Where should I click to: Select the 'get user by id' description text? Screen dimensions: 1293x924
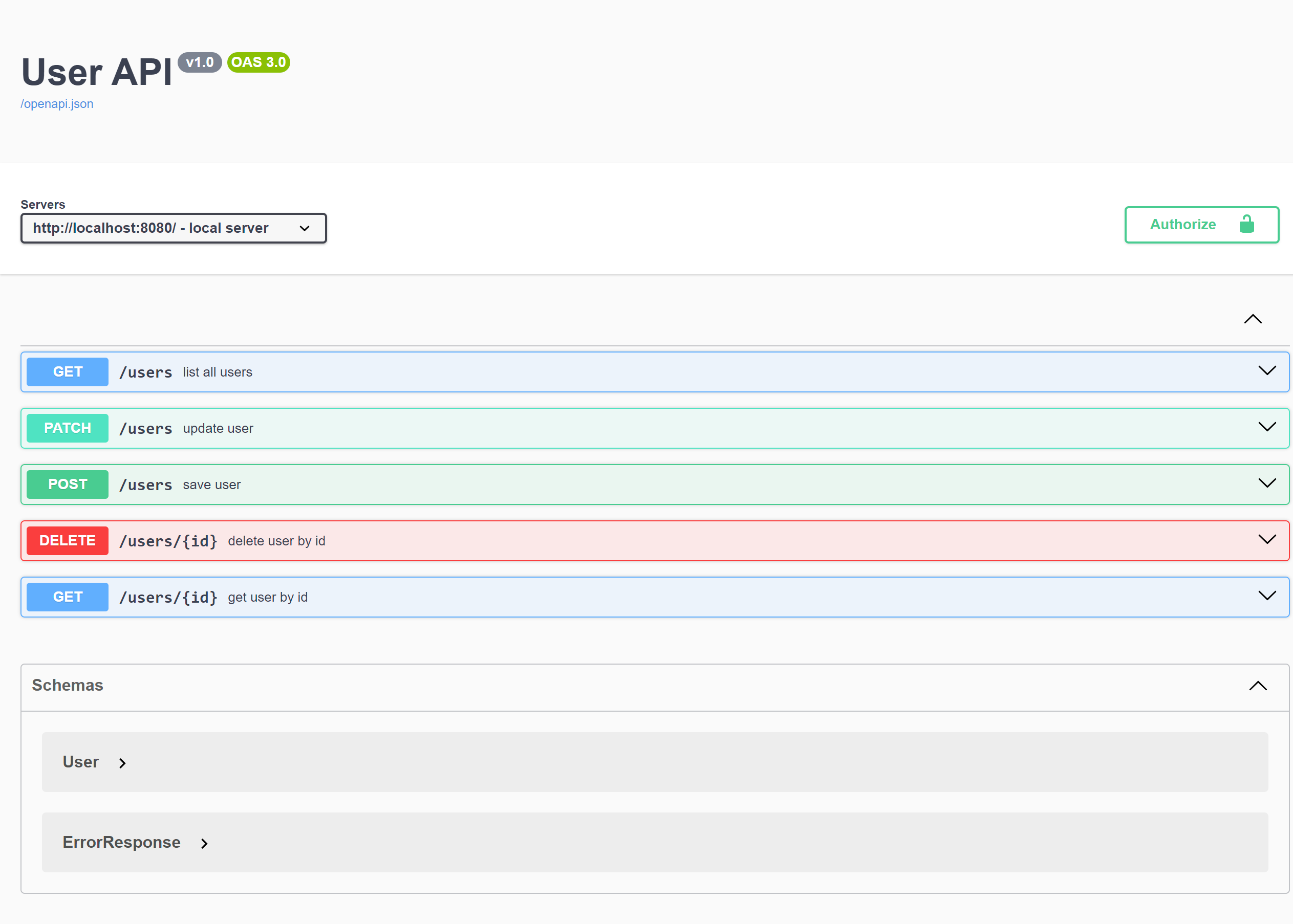pyautogui.click(x=268, y=598)
